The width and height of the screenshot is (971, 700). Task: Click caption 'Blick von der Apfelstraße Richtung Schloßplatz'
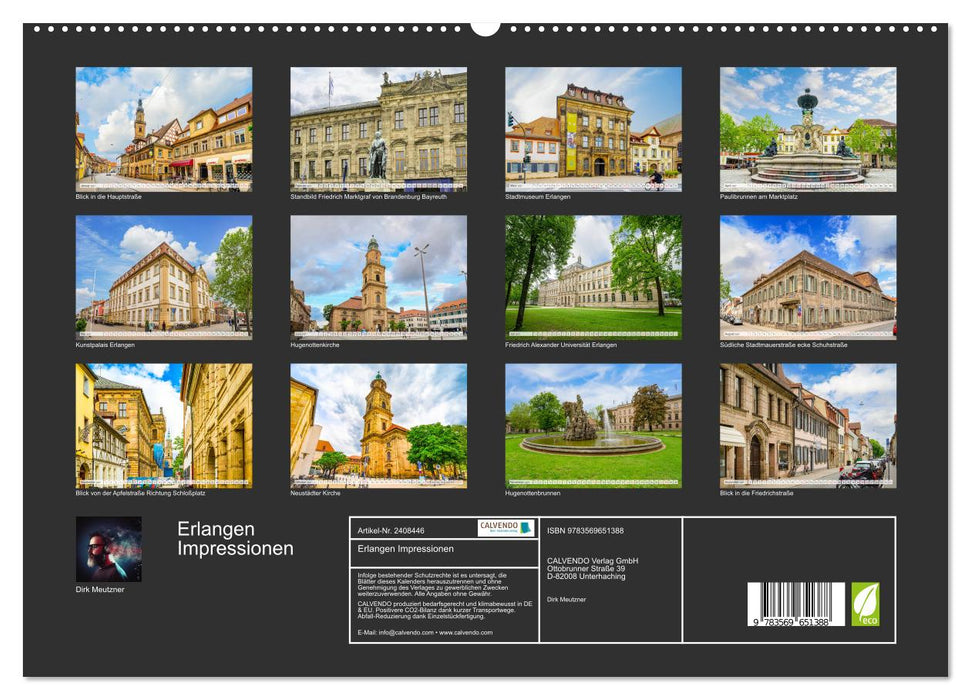[140, 494]
